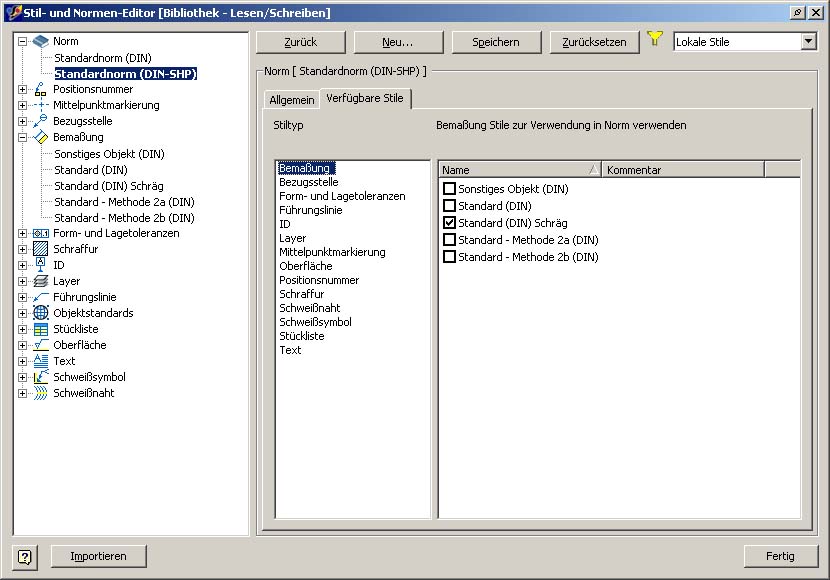830x580 pixels.
Task: Click the yellow filter funnel icon
Action: [655, 38]
